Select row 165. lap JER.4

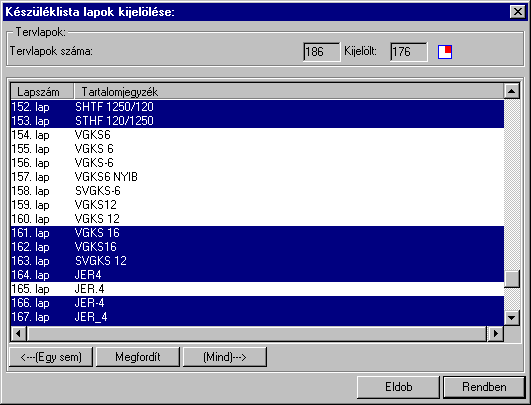[257, 289]
